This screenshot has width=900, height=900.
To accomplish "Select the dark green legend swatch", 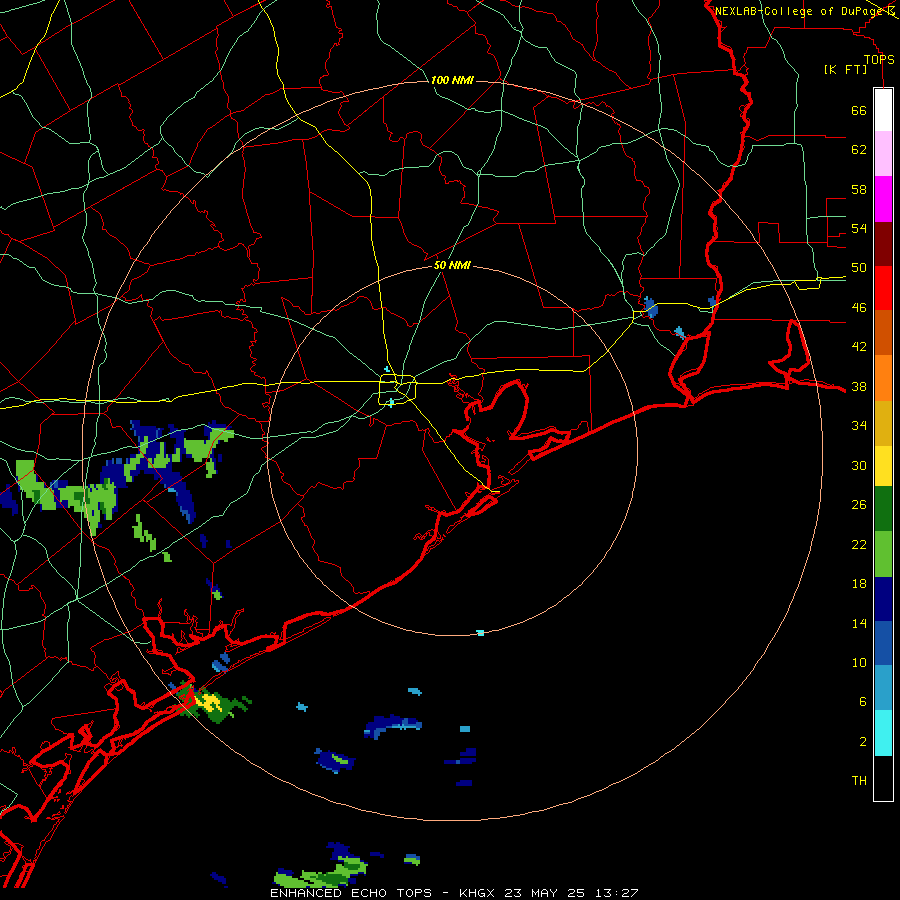I will coord(883,509).
